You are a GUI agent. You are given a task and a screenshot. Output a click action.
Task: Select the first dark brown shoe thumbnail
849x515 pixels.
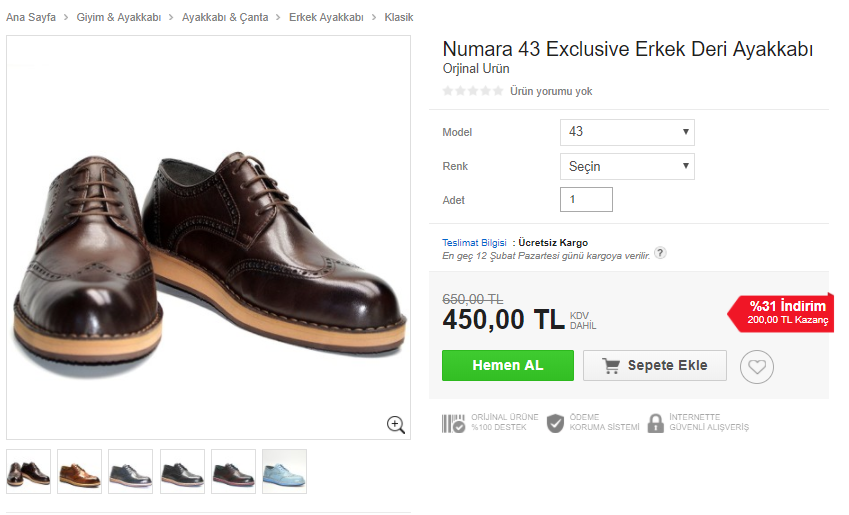[x=29, y=471]
